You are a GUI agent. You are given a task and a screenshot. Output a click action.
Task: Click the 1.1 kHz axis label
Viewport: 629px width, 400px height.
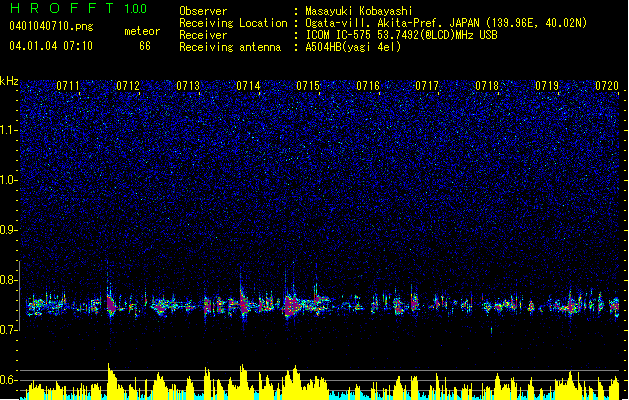click(9, 130)
